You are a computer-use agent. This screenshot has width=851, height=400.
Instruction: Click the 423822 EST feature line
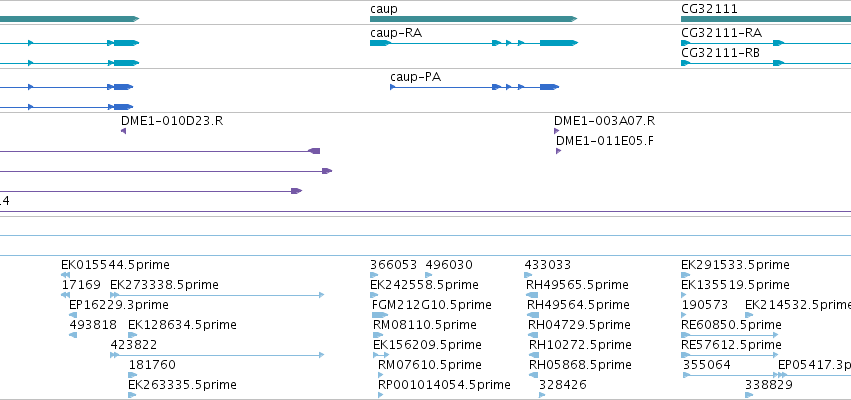(x=217, y=355)
